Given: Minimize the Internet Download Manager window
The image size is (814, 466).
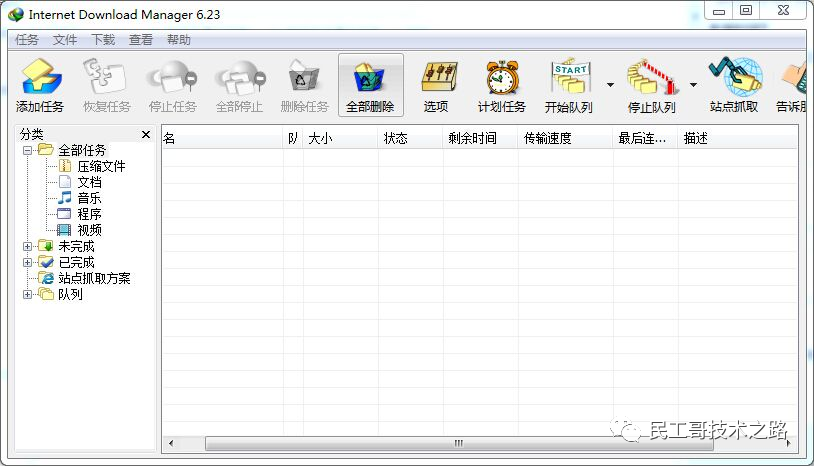Looking at the screenshot, I should (x=718, y=11).
